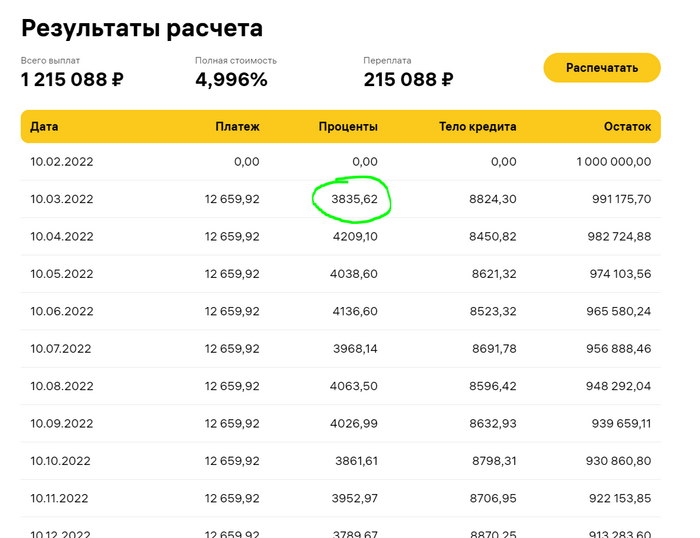Click the overpayment amount 215 088 ₽

408,80
